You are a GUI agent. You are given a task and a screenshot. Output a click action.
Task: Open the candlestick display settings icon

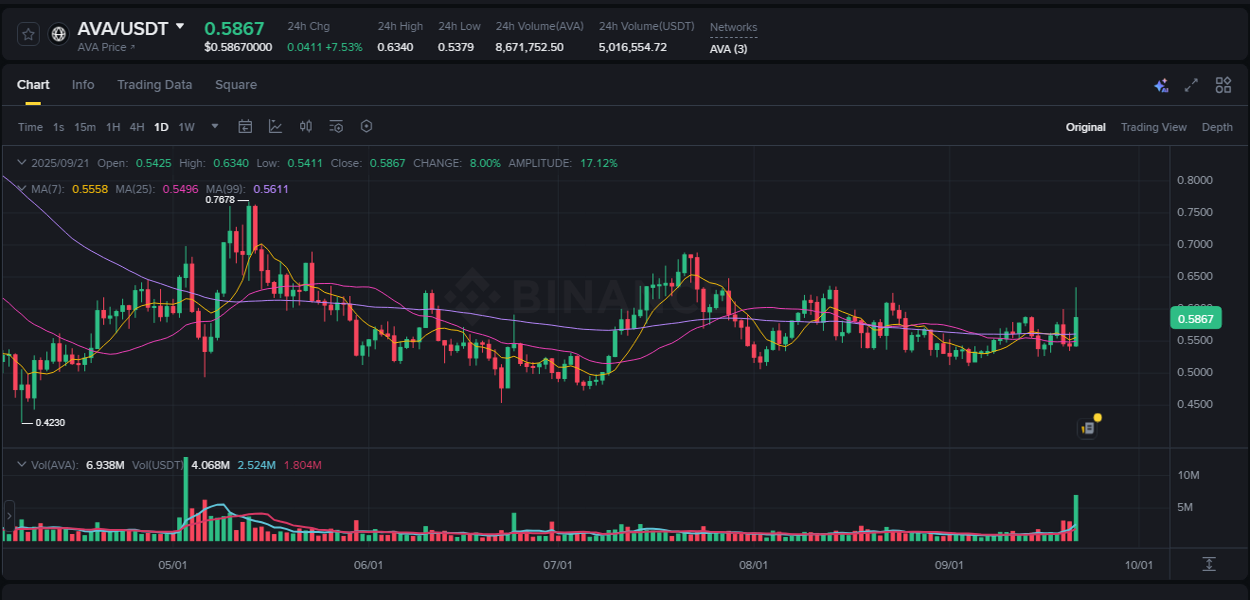pos(306,126)
